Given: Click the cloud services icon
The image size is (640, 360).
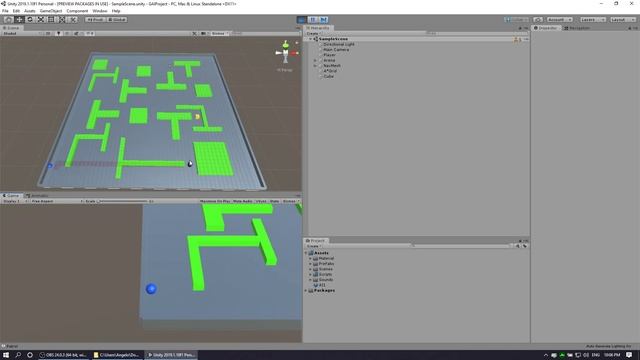Looking at the screenshot, I should pyautogui.click(x=538, y=20).
